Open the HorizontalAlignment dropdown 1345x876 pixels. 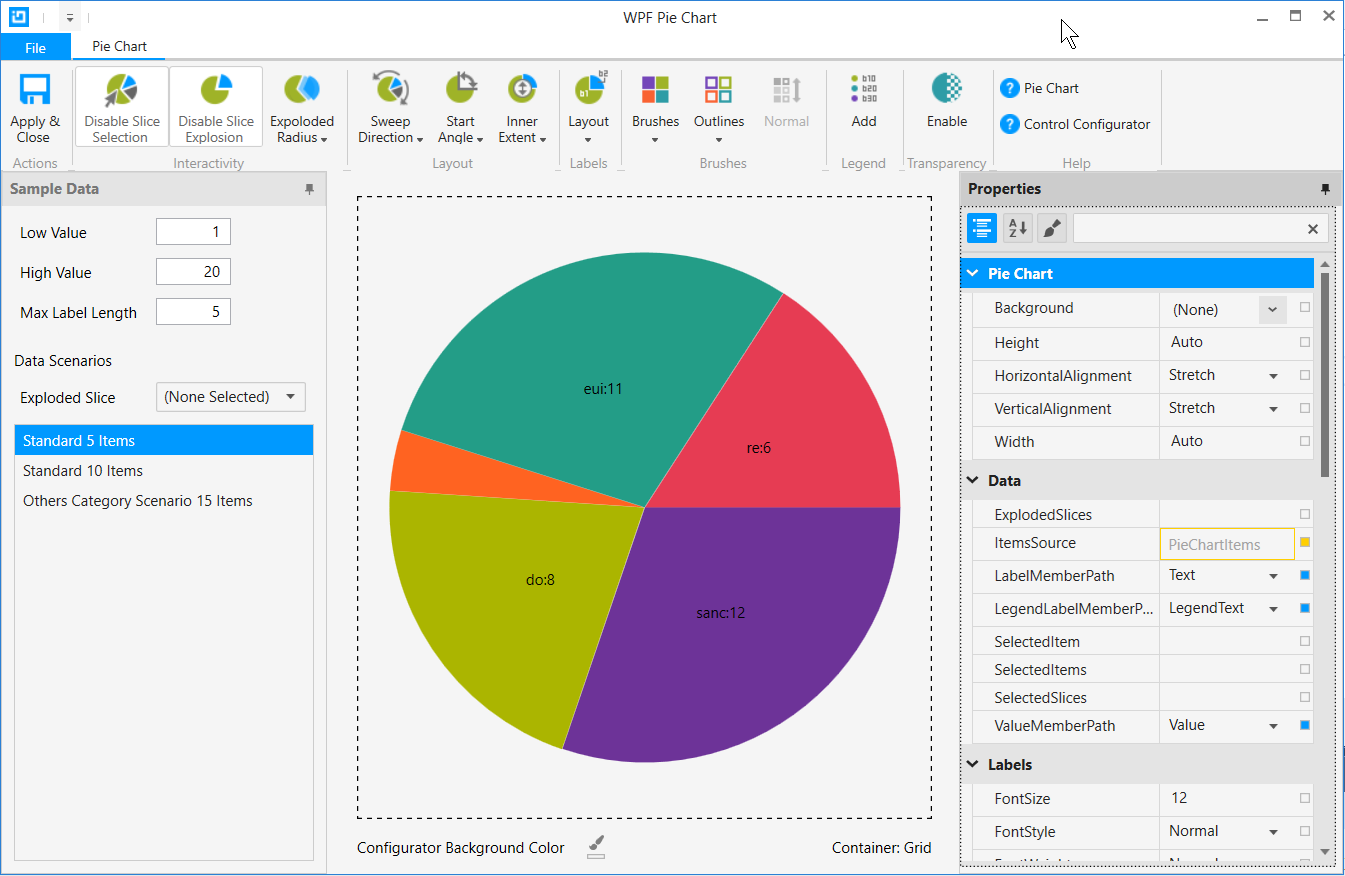[x=1274, y=376]
